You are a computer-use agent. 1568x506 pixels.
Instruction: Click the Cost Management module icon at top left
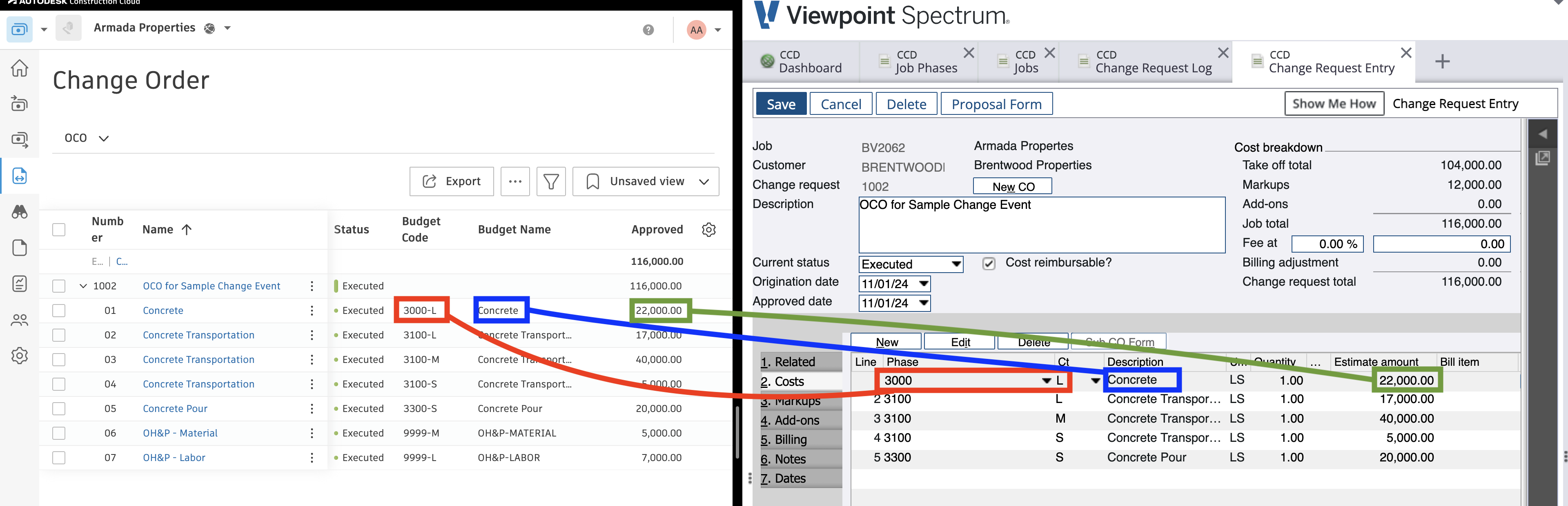point(20,29)
